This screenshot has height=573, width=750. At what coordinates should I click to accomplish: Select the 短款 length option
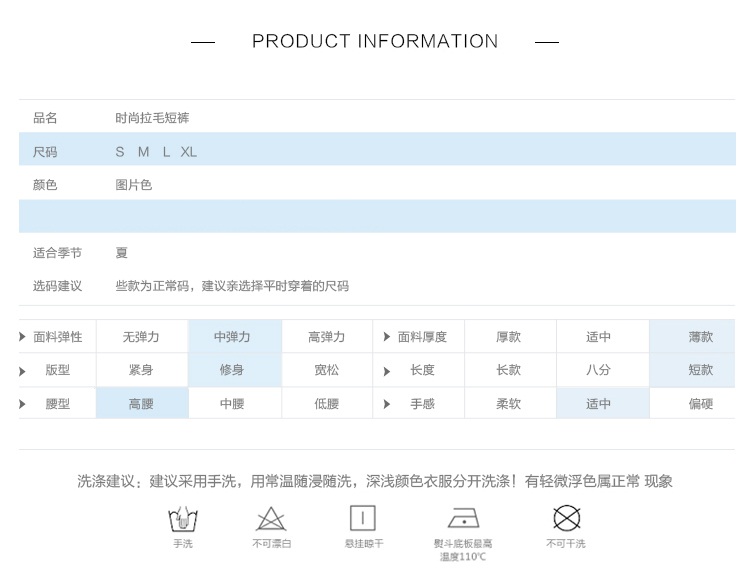[x=700, y=370]
